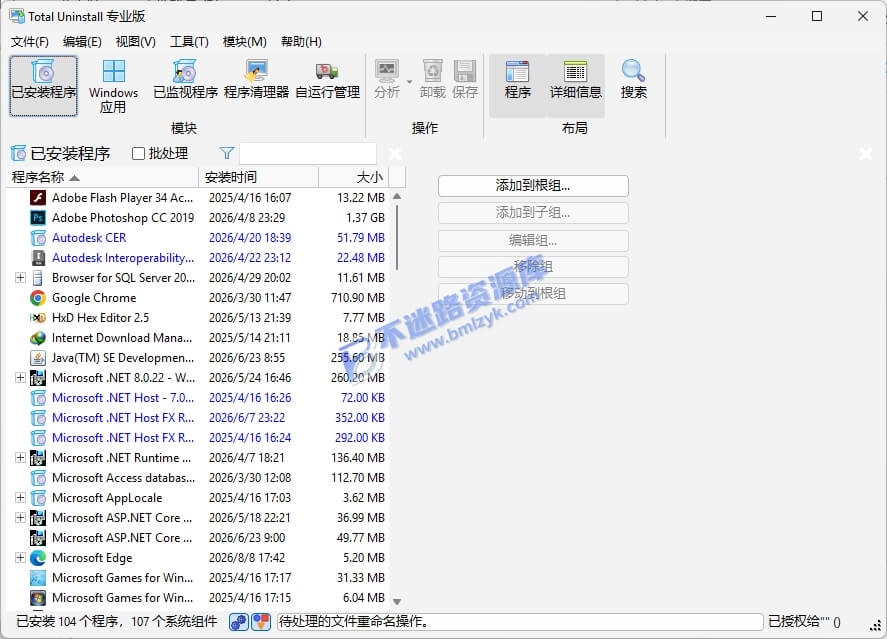Expand the Microsoft Edge group

[20, 558]
